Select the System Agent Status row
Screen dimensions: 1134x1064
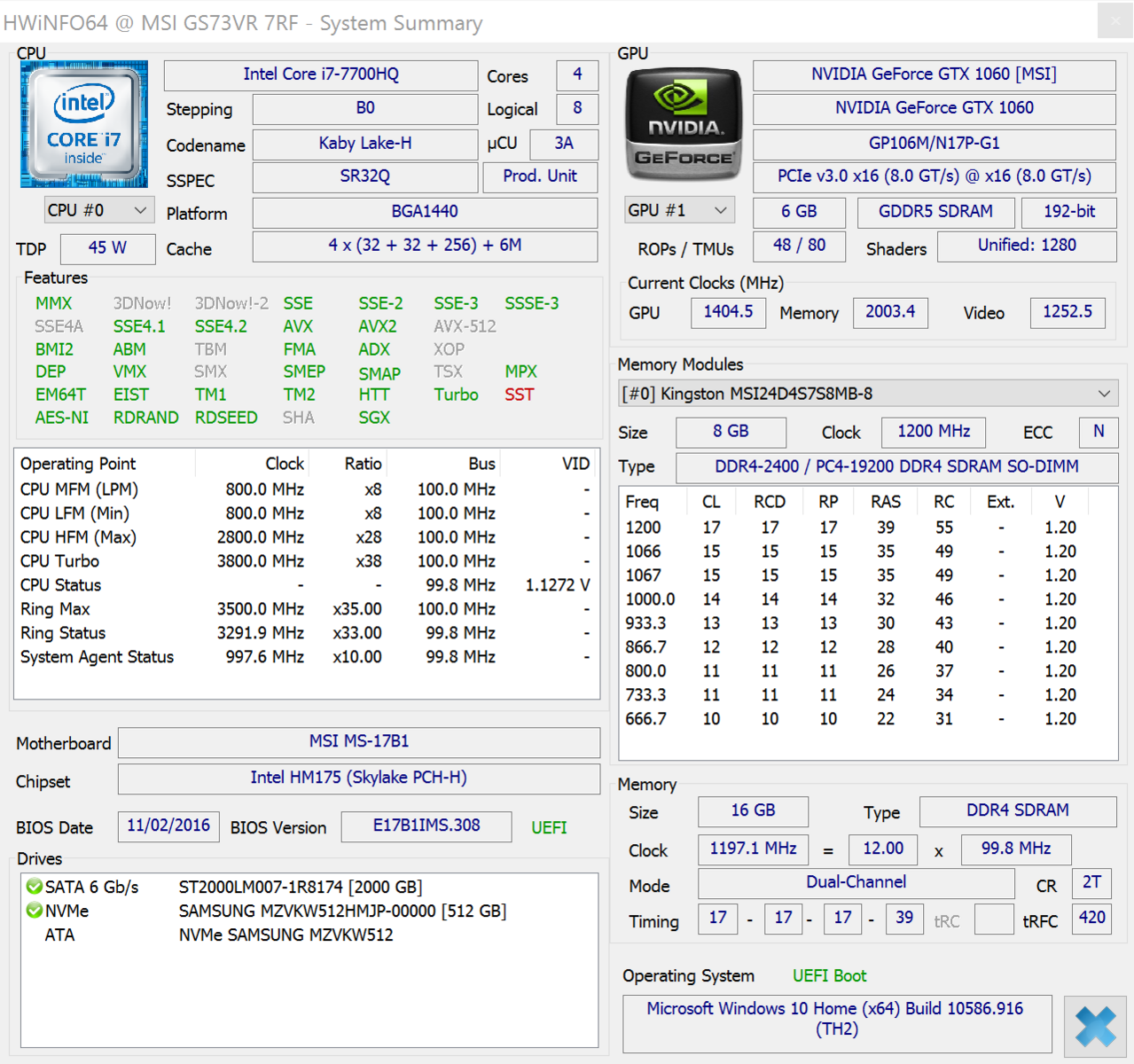306,657
